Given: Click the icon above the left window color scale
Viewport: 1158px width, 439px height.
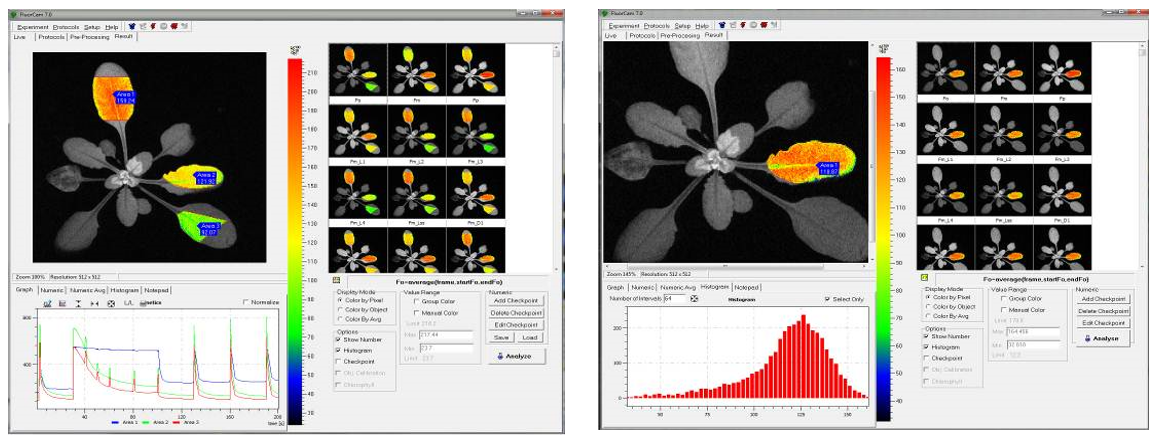Looking at the screenshot, I should pyautogui.click(x=294, y=48).
